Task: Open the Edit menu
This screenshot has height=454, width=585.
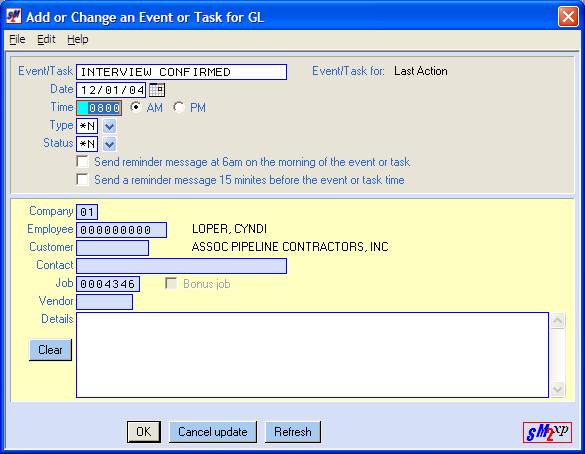Action: [46, 39]
